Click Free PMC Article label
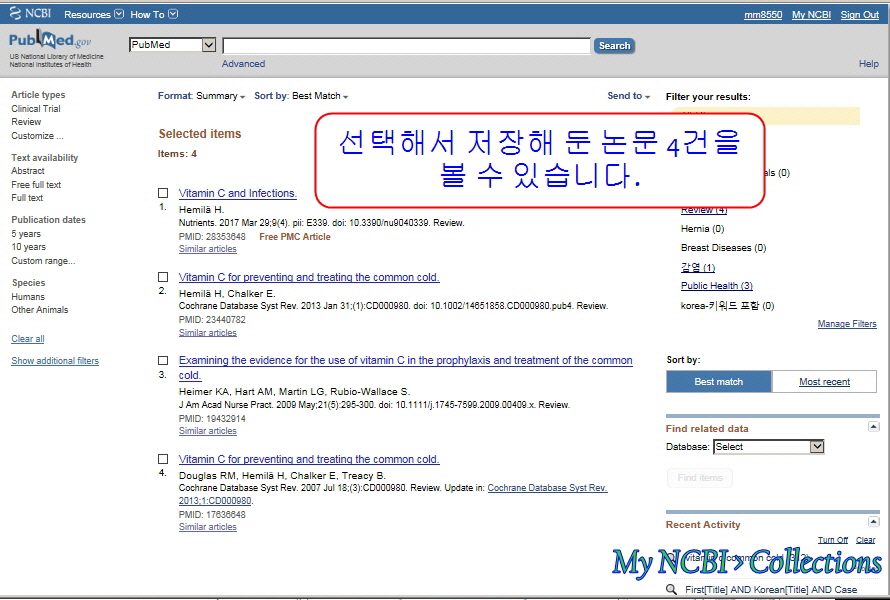Image resolution: width=890 pixels, height=600 pixels. 295,237
